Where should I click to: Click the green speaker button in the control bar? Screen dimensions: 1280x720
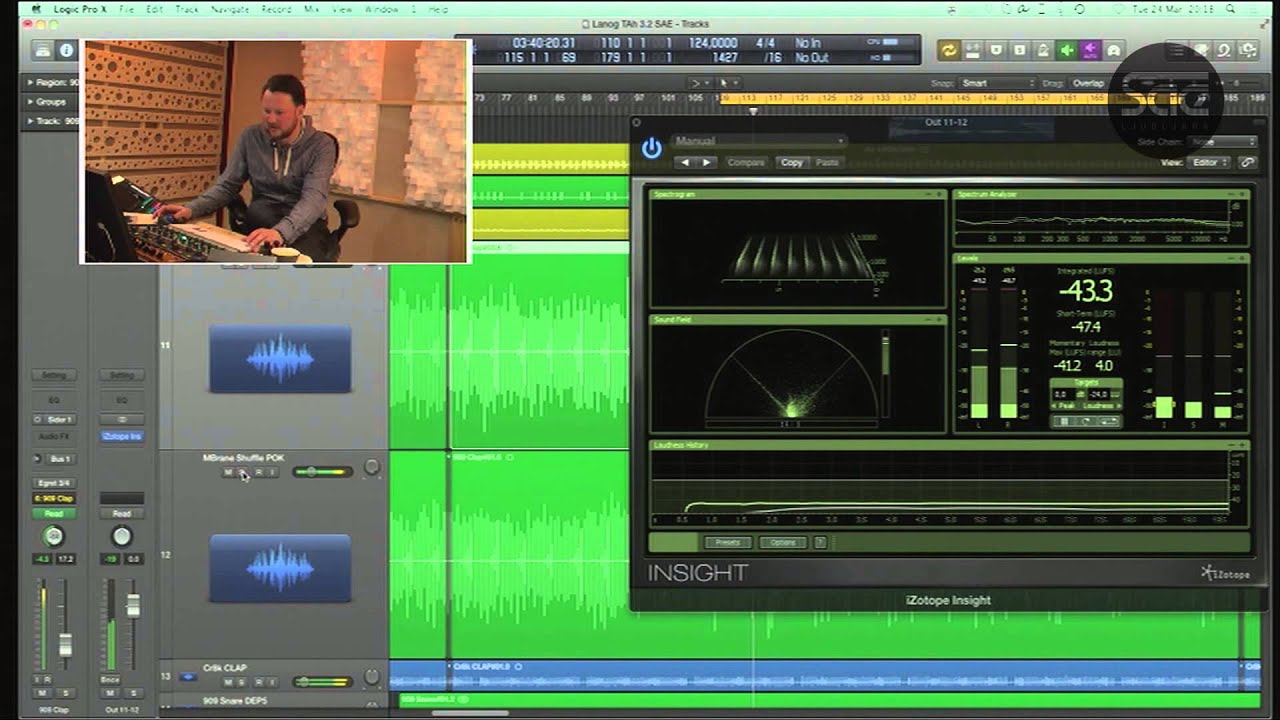tap(1066, 50)
